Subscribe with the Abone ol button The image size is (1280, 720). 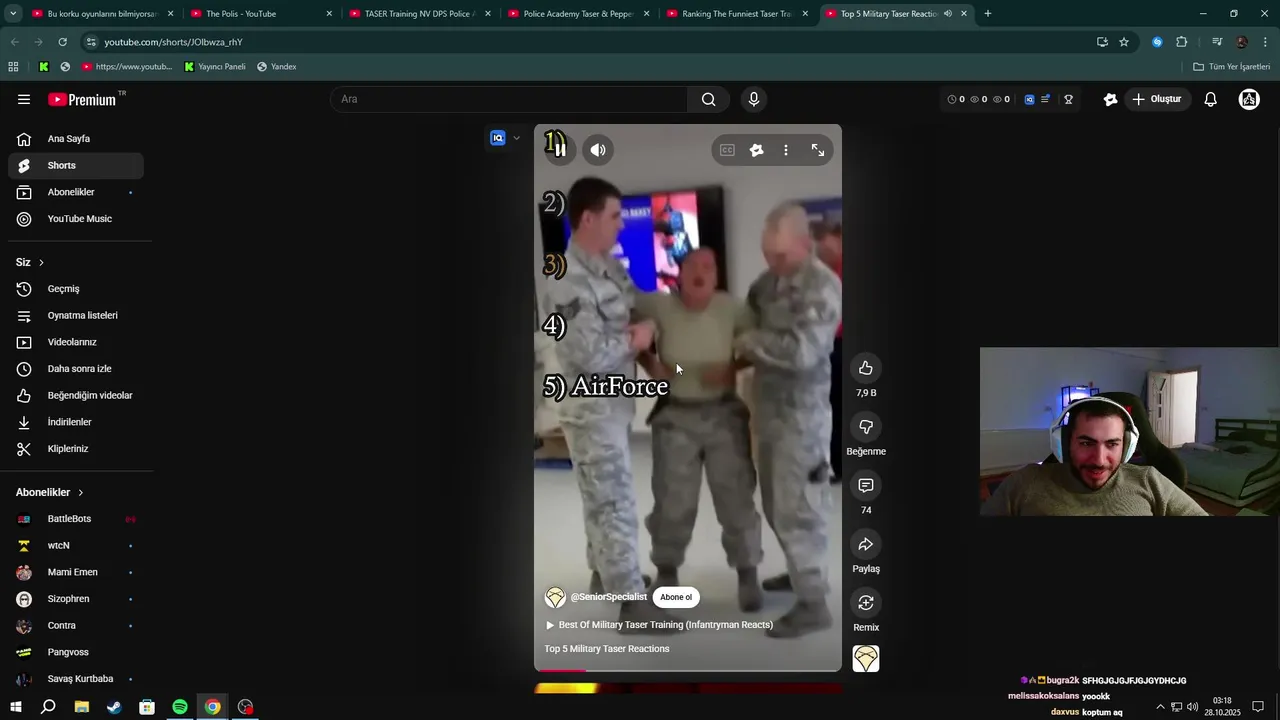point(676,597)
